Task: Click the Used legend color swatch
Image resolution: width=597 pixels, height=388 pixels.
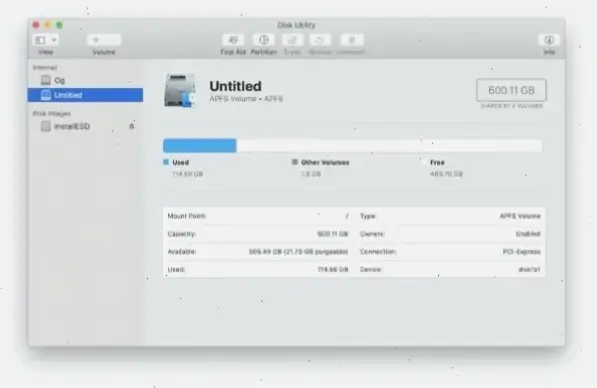Action: pyautogui.click(x=166, y=162)
